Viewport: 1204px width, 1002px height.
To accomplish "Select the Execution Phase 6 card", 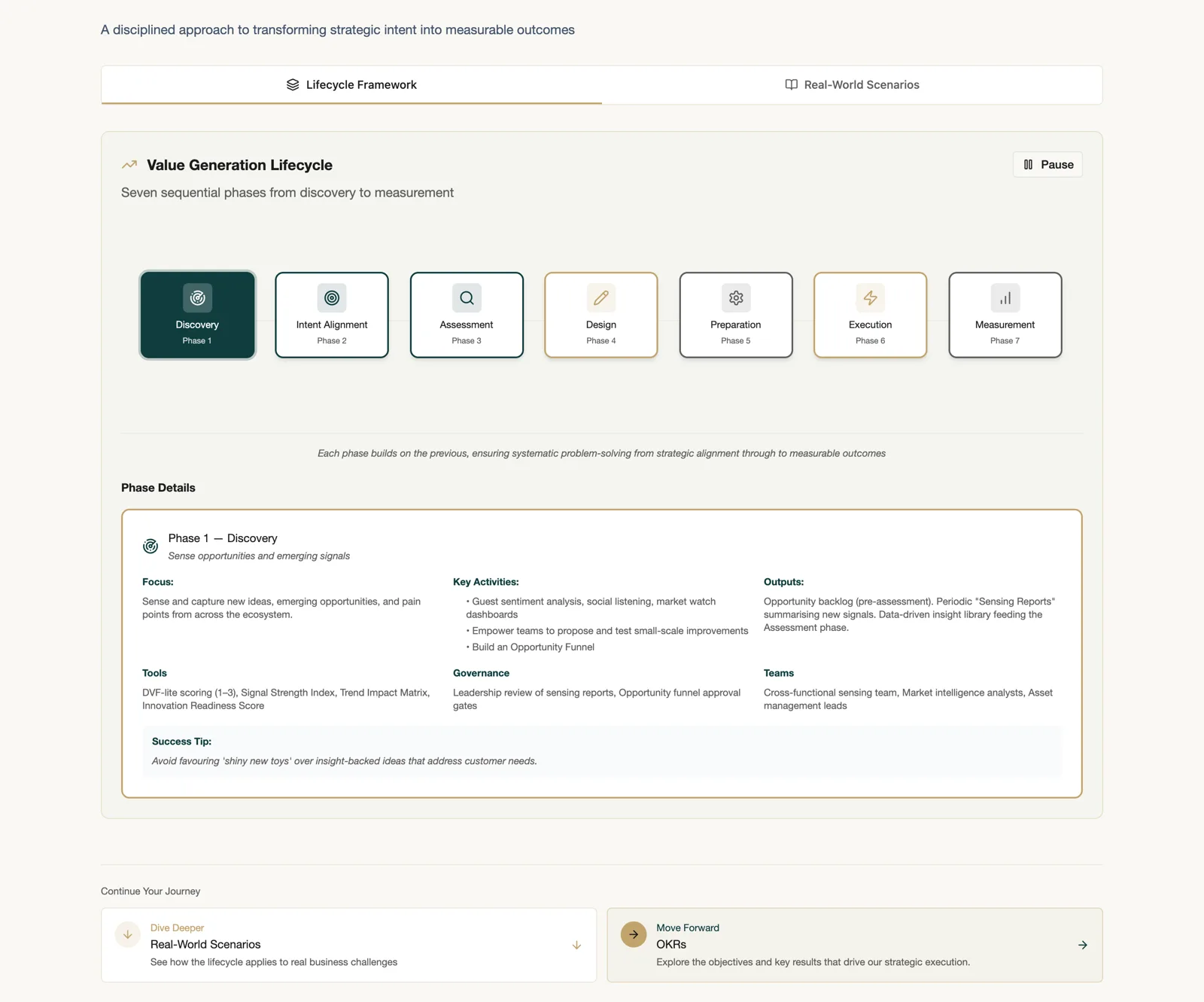I will pos(871,315).
